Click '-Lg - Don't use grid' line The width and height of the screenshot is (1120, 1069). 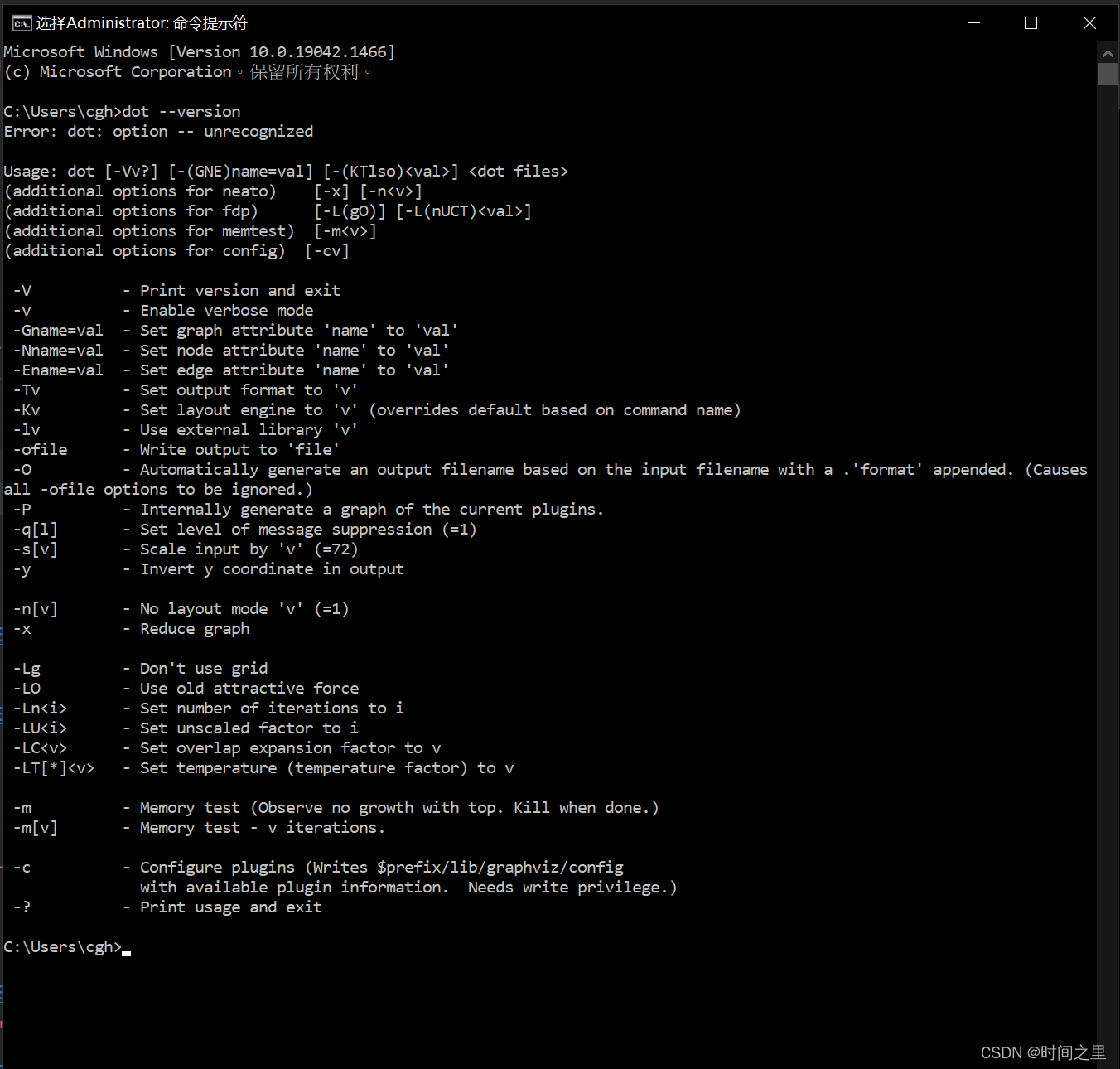coord(140,669)
